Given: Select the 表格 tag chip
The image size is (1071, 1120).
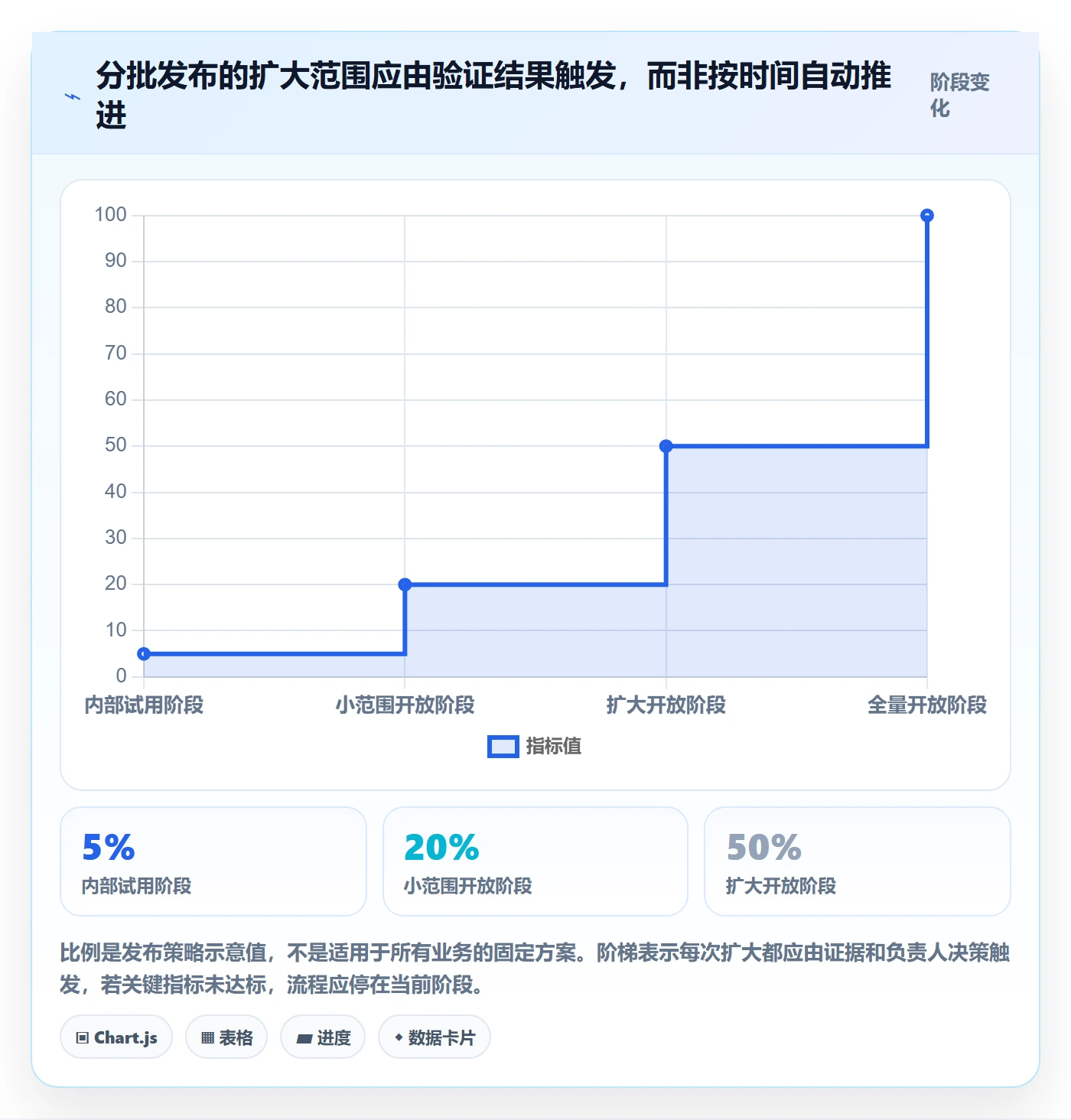Looking at the screenshot, I should coord(226,1037).
